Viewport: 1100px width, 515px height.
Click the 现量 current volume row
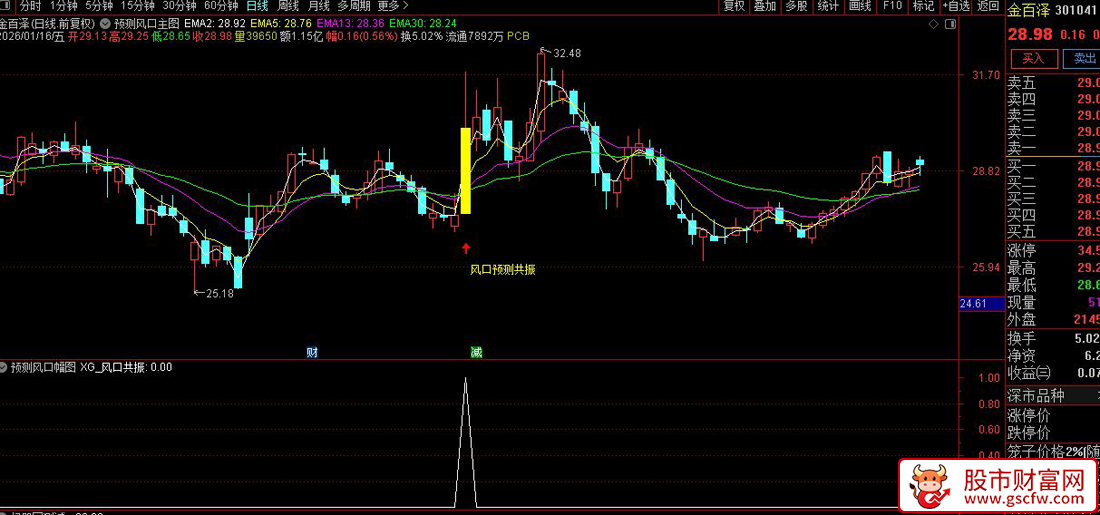pyautogui.click(x=1052, y=302)
